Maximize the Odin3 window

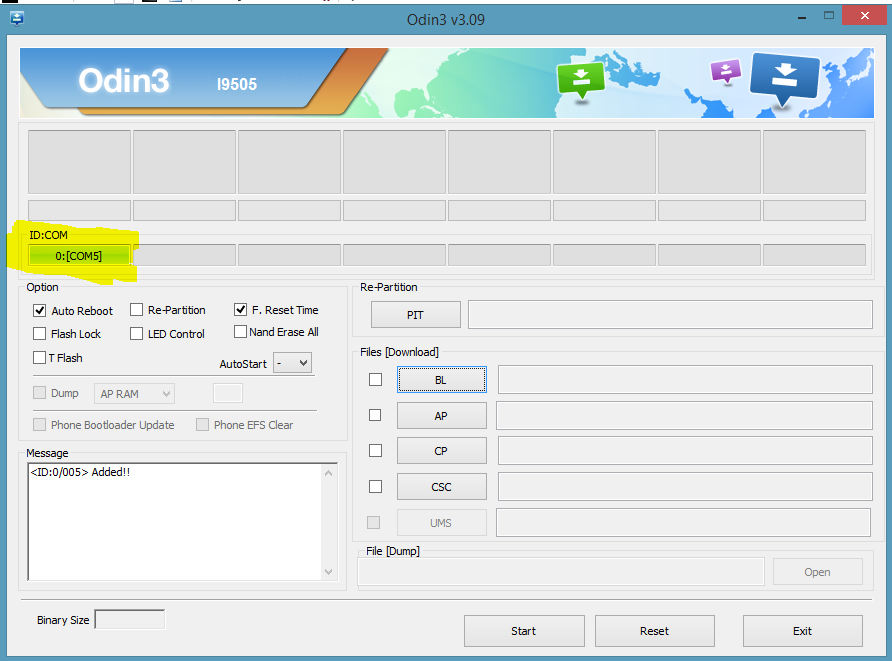tap(829, 16)
